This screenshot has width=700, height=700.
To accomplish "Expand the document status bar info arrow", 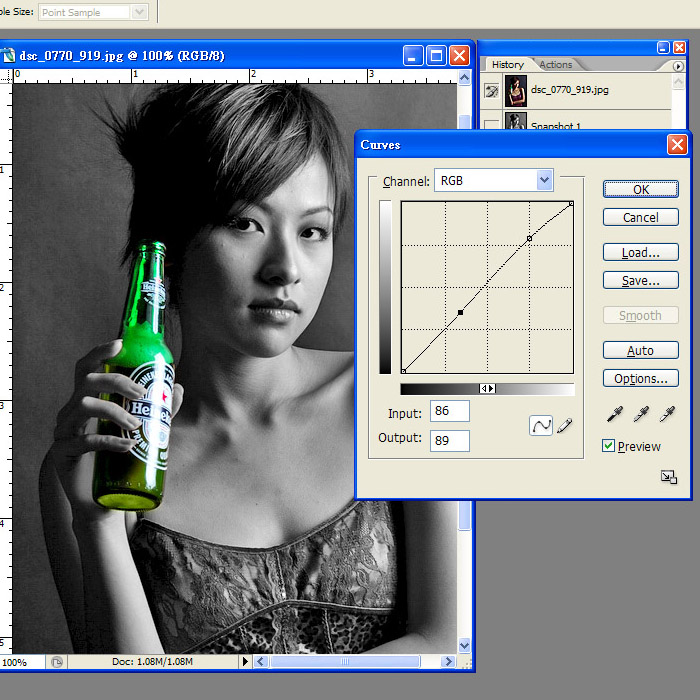I will (246, 662).
